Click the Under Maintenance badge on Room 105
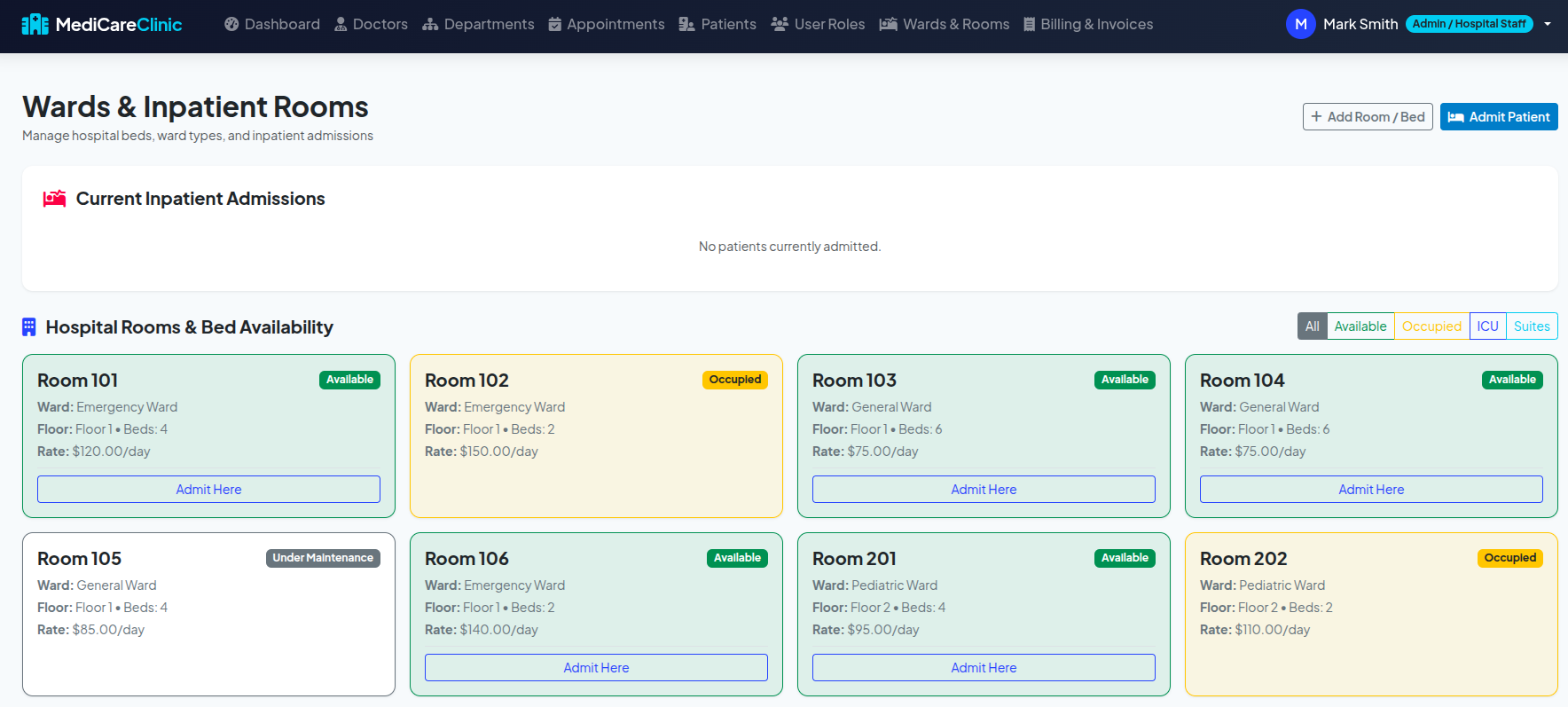This screenshot has height=707, width=1568. tap(323, 558)
